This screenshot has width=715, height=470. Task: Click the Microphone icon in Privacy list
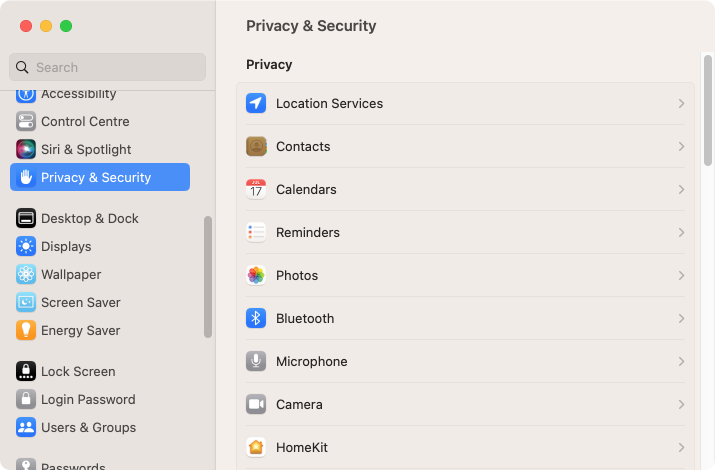pos(256,362)
